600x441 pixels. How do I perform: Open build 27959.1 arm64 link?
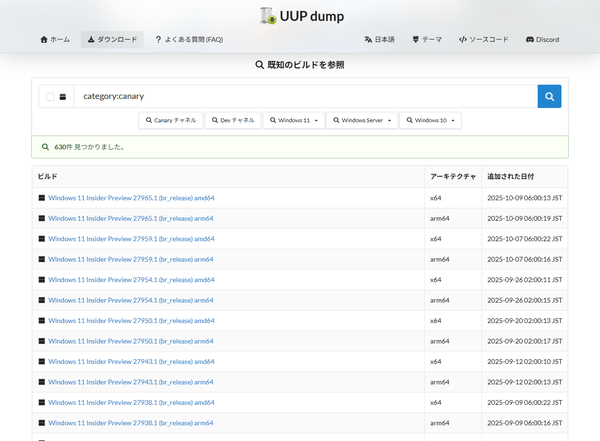(131, 259)
